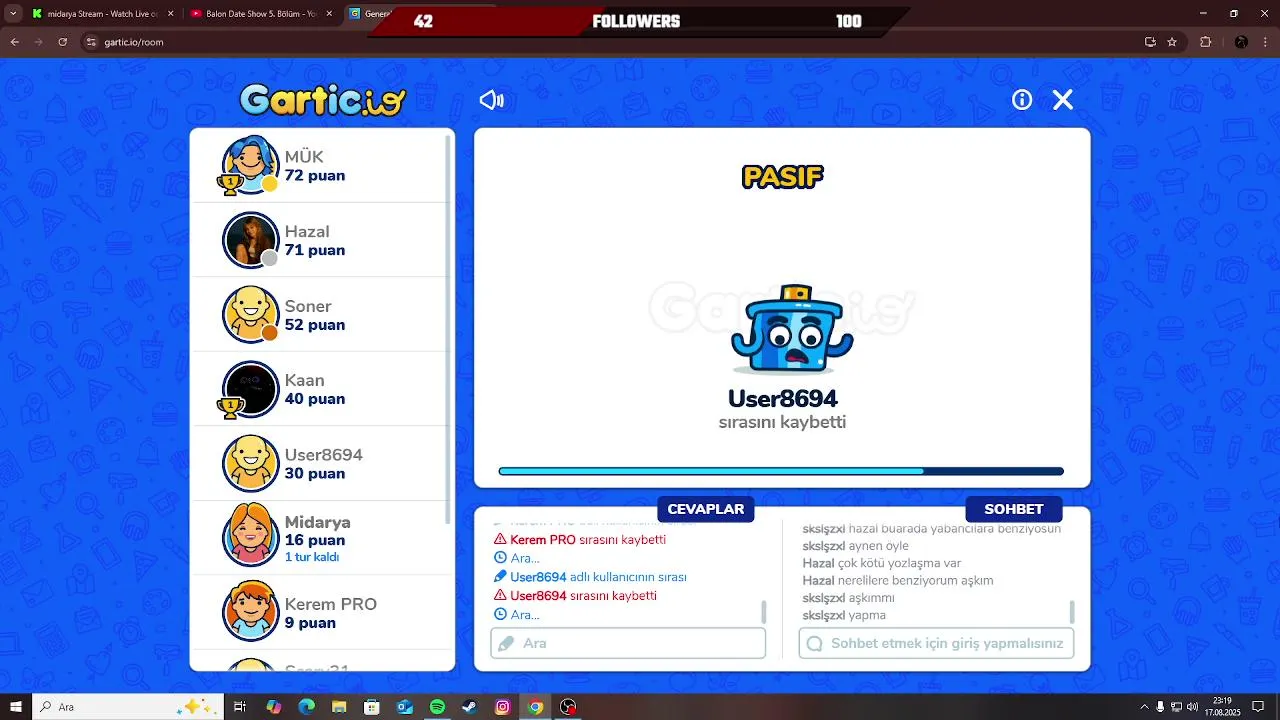Click 'User8694' name under the mascot
1280x720 pixels.
782,399
